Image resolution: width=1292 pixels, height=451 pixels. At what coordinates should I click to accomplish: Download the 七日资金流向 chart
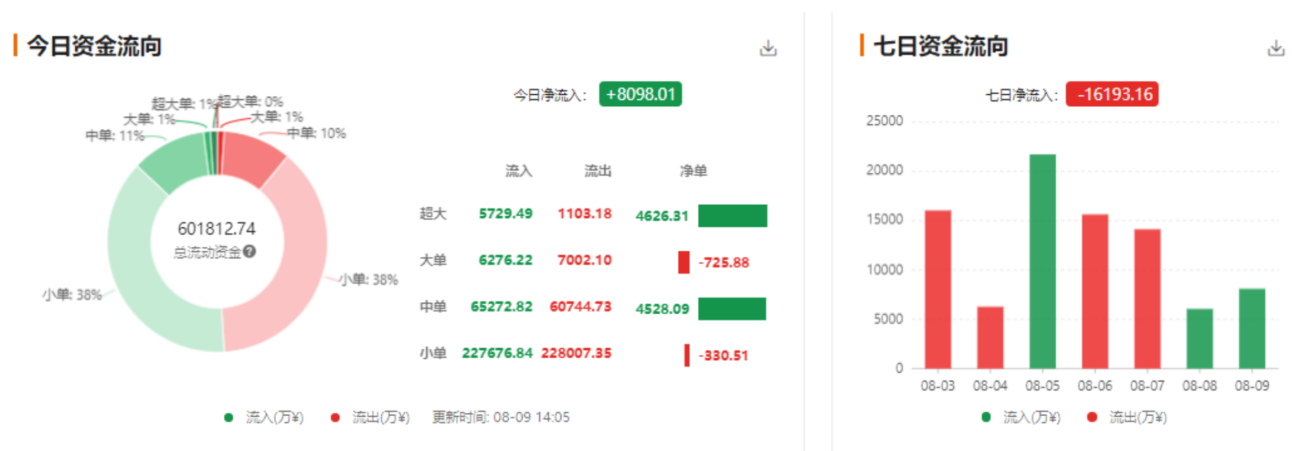[1275, 48]
